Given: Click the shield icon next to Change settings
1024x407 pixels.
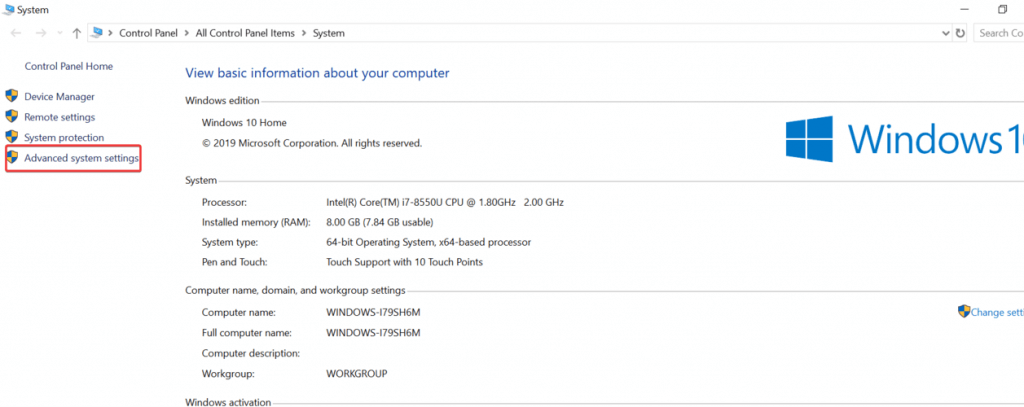Looking at the screenshot, I should pyautogui.click(x=964, y=311).
